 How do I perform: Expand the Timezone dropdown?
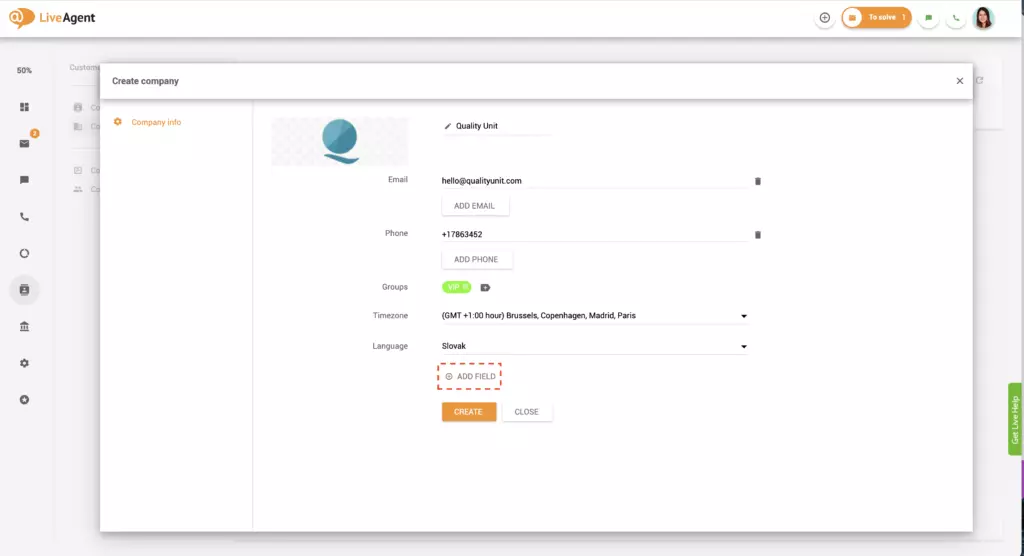click(x=743, y=316)
